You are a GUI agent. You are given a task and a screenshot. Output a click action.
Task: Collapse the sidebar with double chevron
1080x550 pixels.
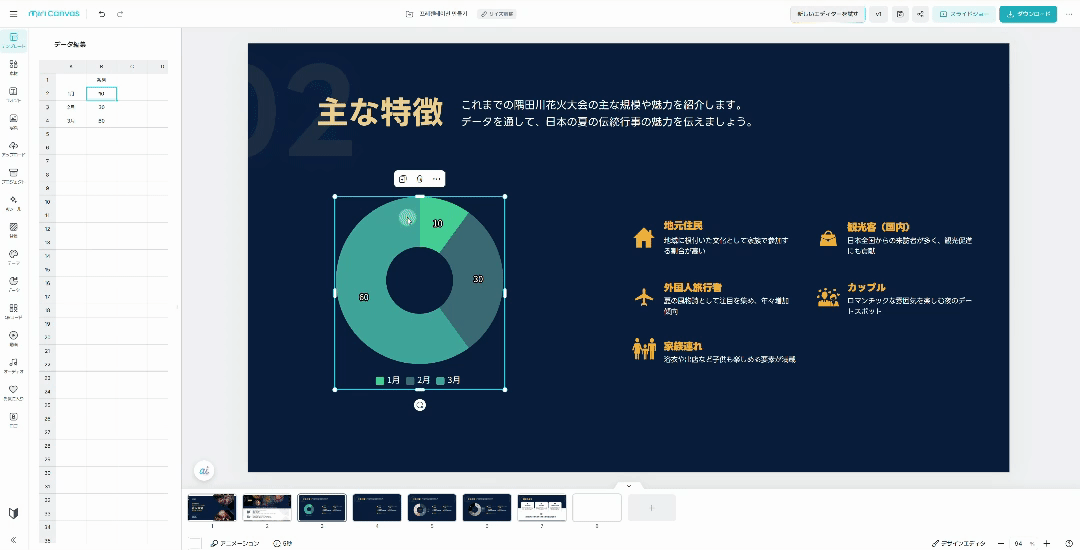point(13,540)
